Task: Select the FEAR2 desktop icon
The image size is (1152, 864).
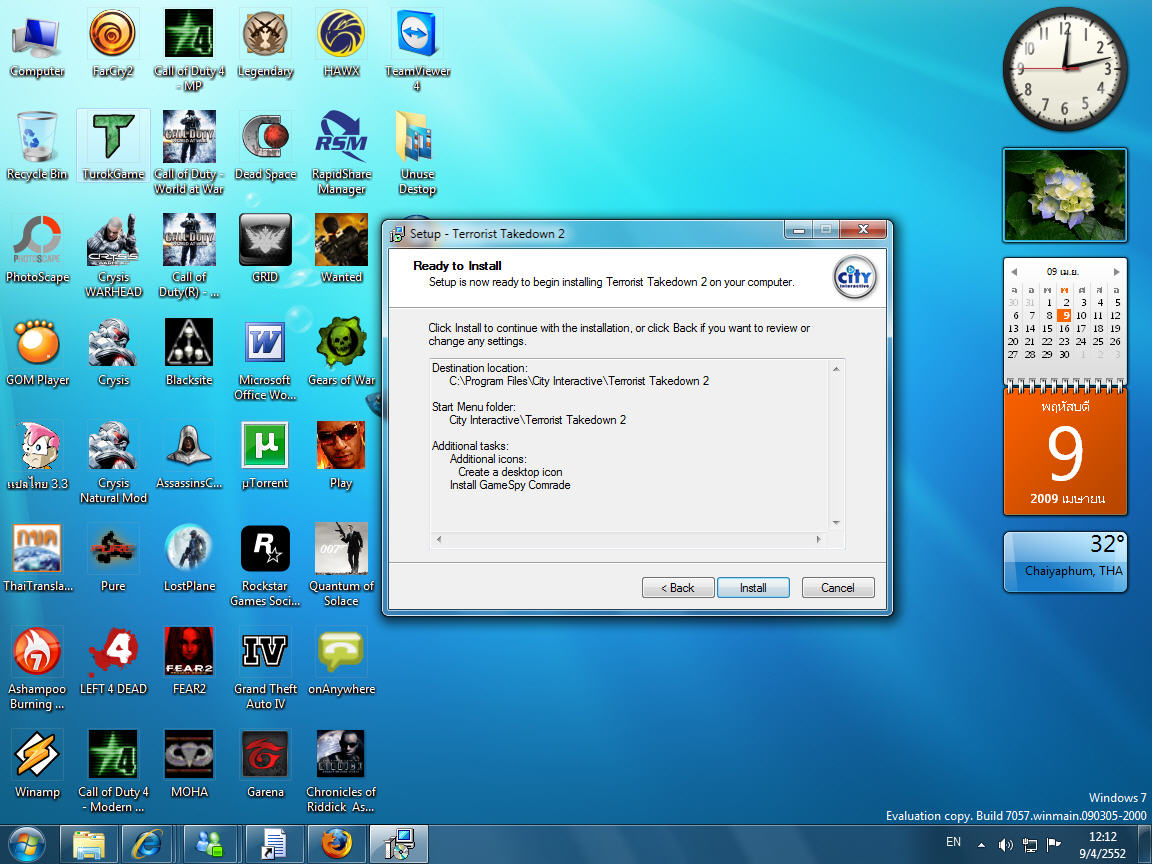Action: [189, 661]
